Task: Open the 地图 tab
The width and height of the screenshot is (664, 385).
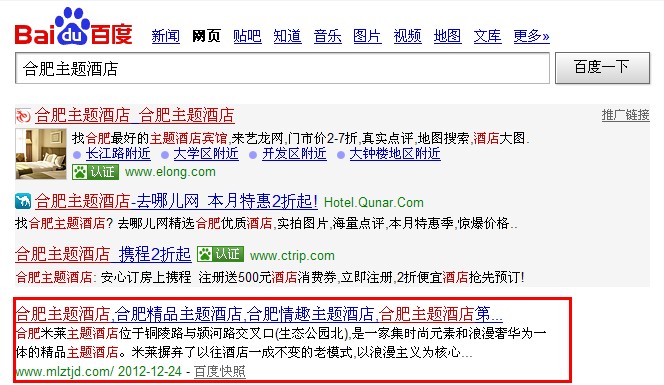Action: (x=447, y=36)
